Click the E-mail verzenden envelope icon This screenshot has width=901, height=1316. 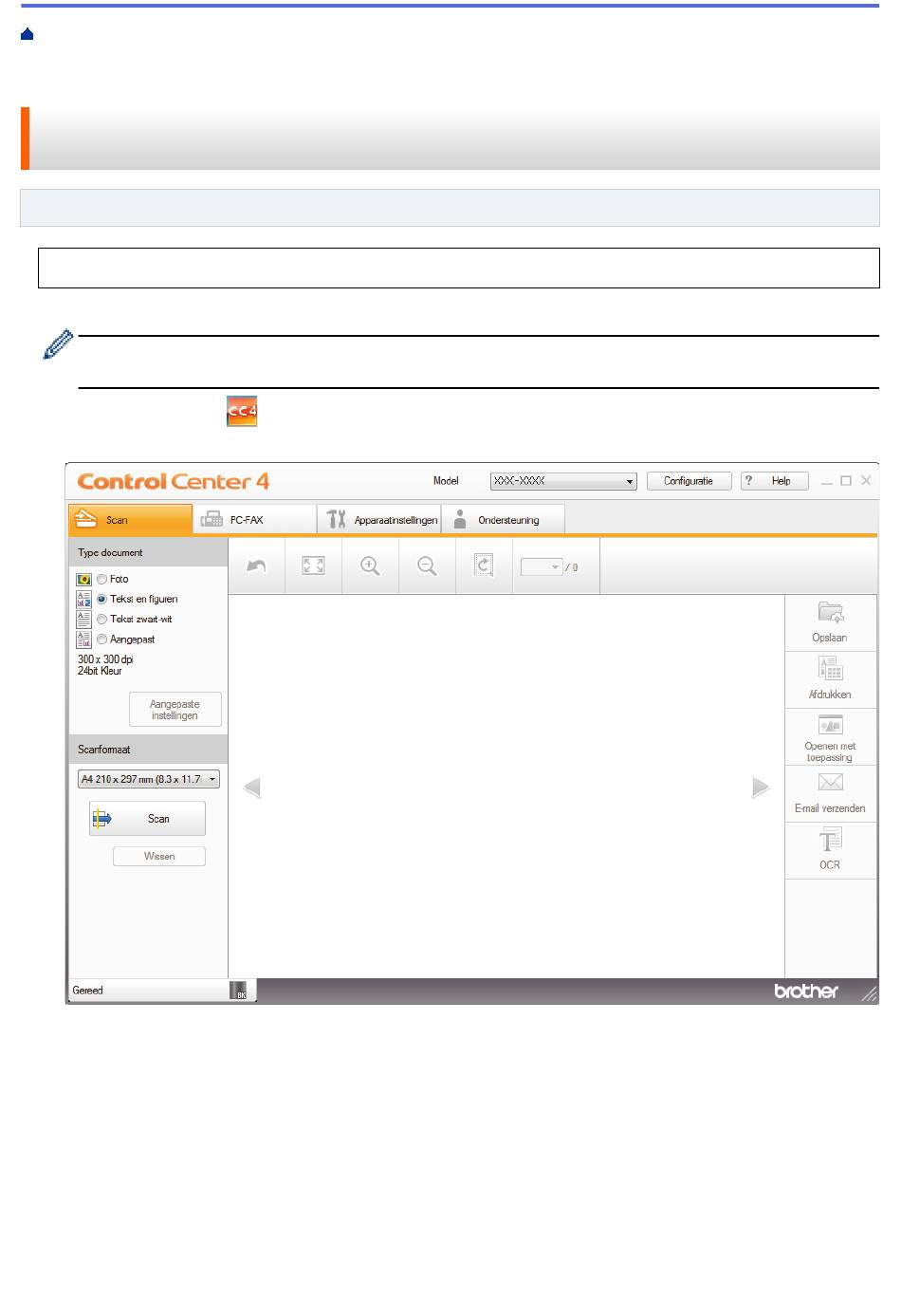(831, 782)
